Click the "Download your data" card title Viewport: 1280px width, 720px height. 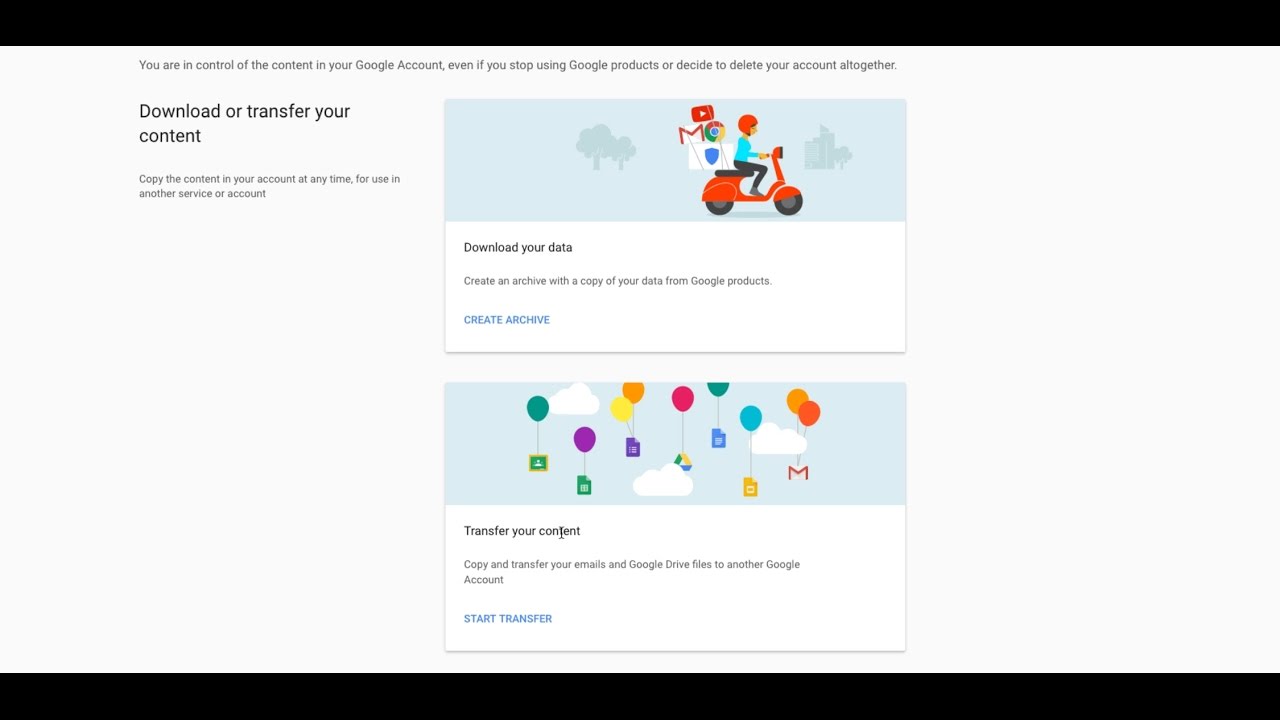(518, 247)
